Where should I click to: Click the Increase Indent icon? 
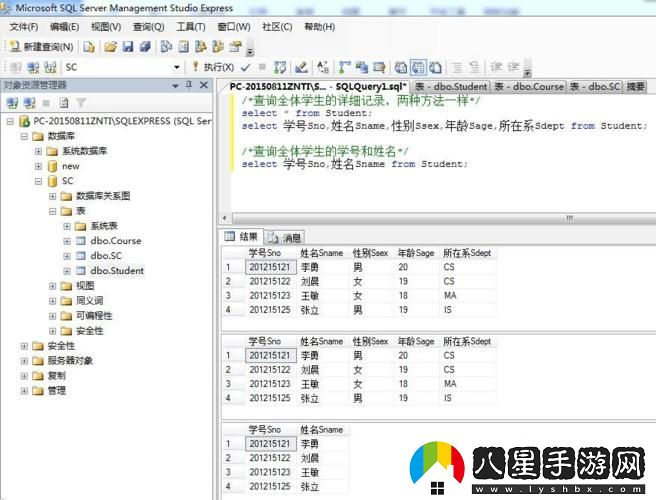[x=513, y=67]
